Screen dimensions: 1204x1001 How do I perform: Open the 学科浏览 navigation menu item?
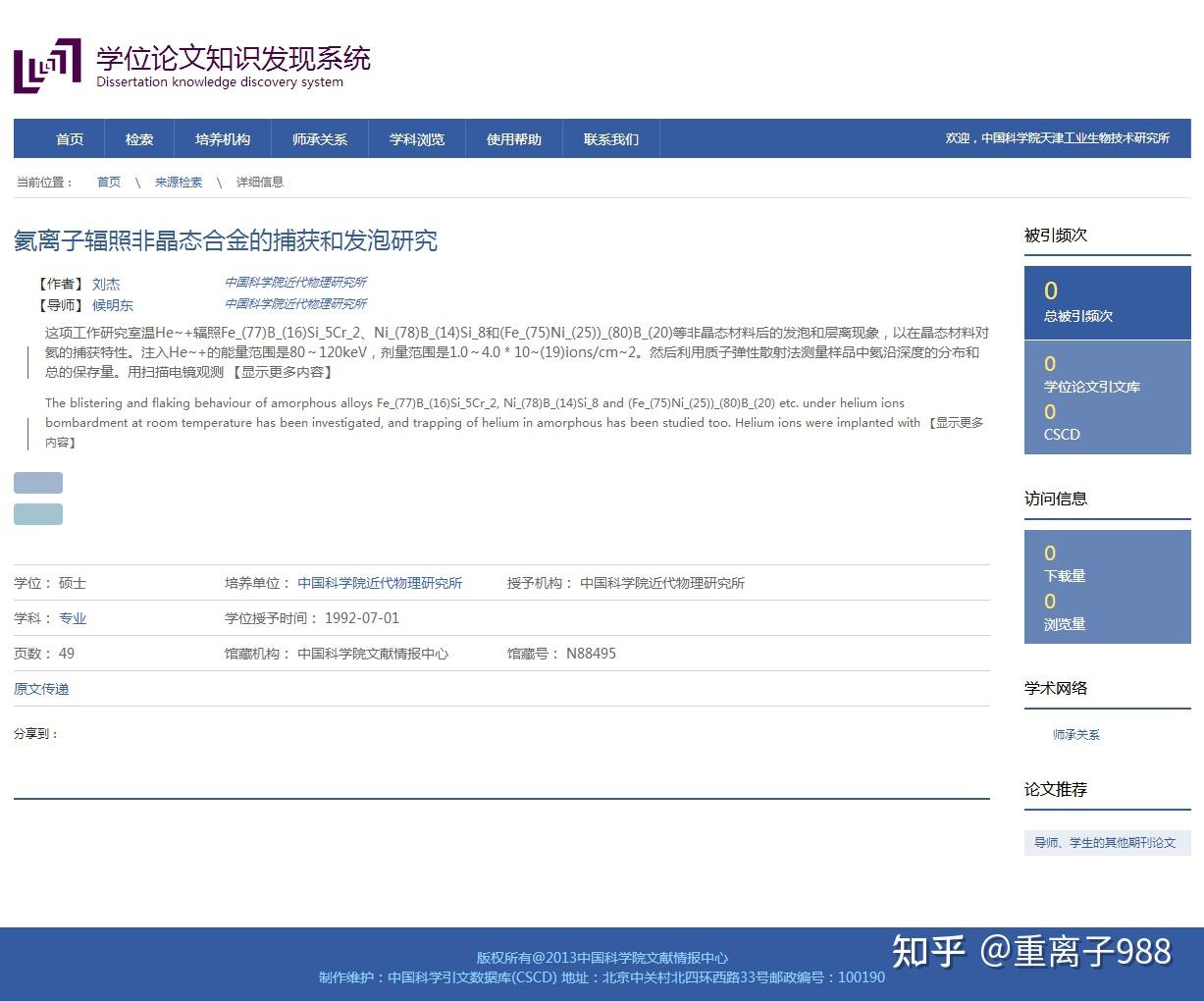pyautogui.click(x=416, y=138)
